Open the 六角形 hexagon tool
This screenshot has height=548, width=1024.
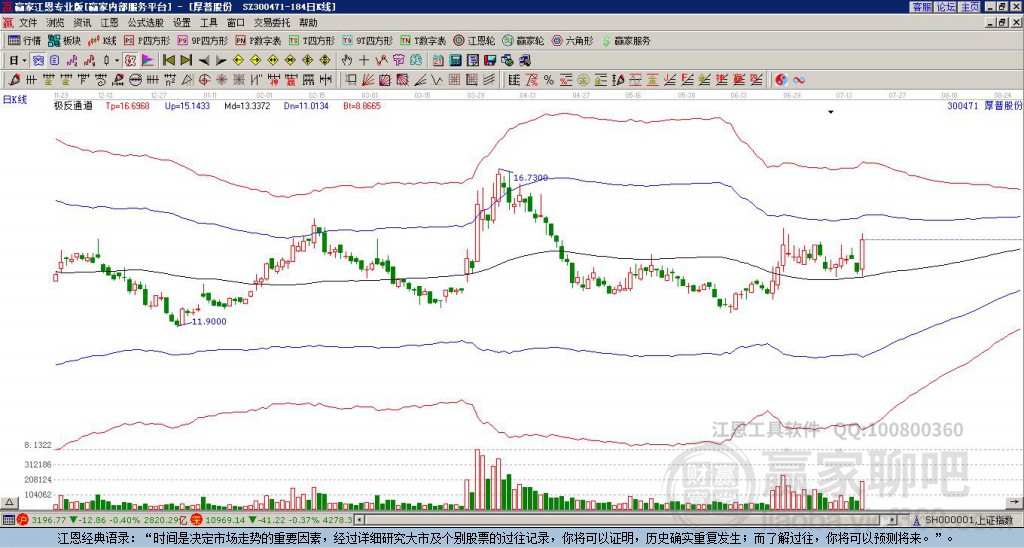click(572, 40)
